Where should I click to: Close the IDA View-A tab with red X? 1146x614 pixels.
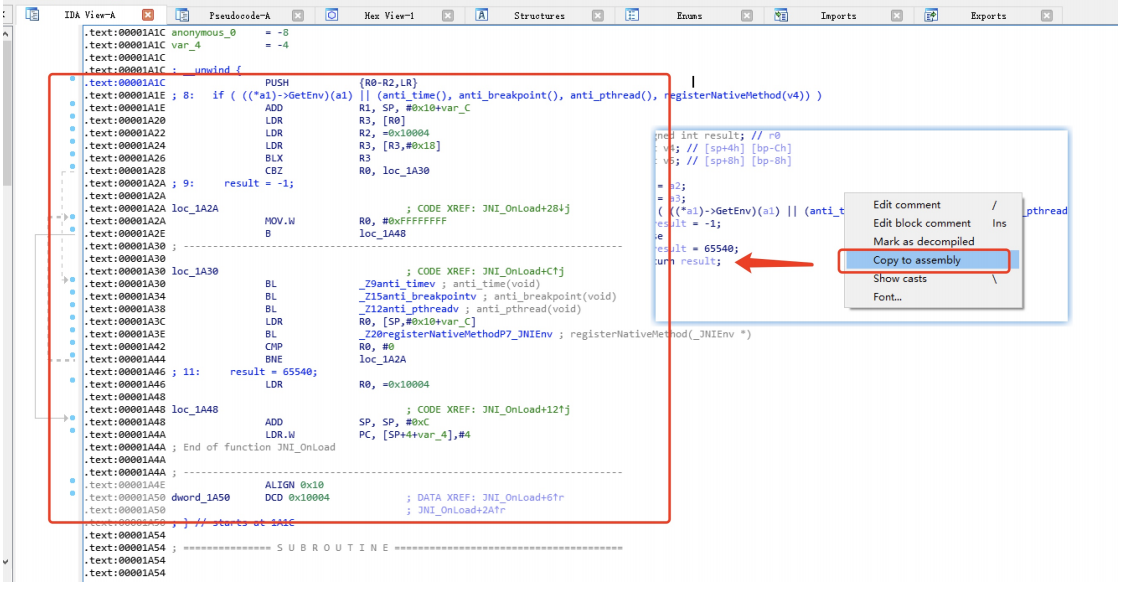point(148,15)
